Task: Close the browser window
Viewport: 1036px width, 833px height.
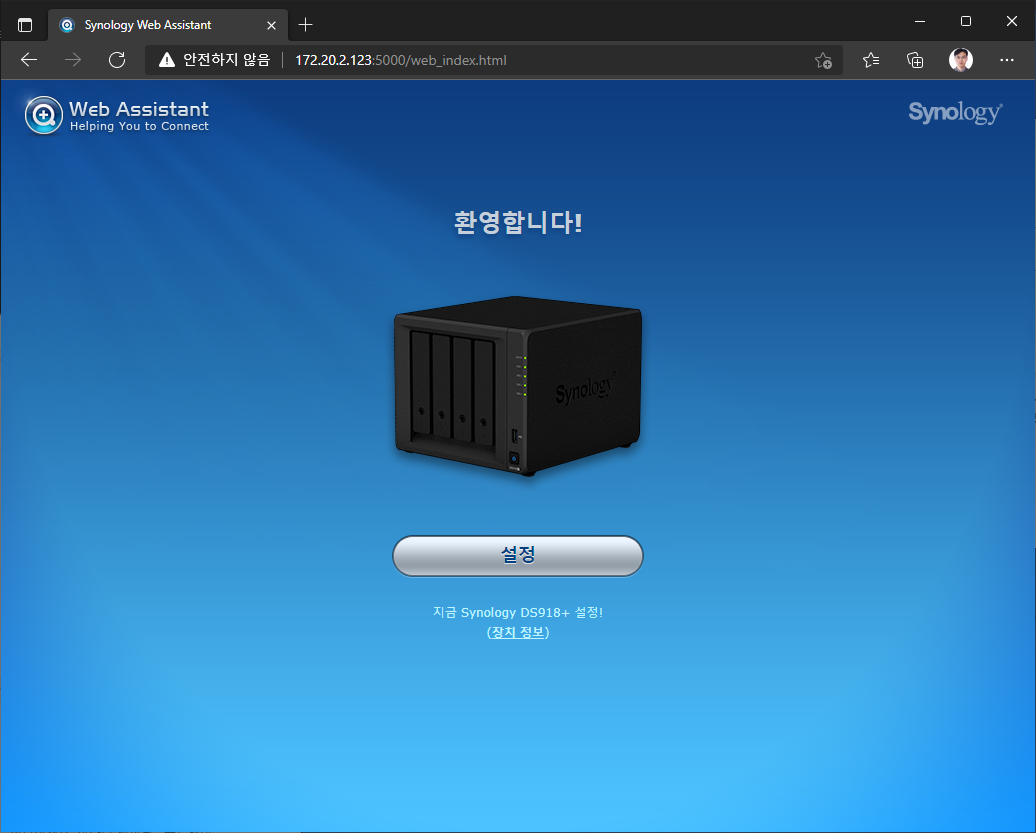Action: click(x=1012, y=21)
